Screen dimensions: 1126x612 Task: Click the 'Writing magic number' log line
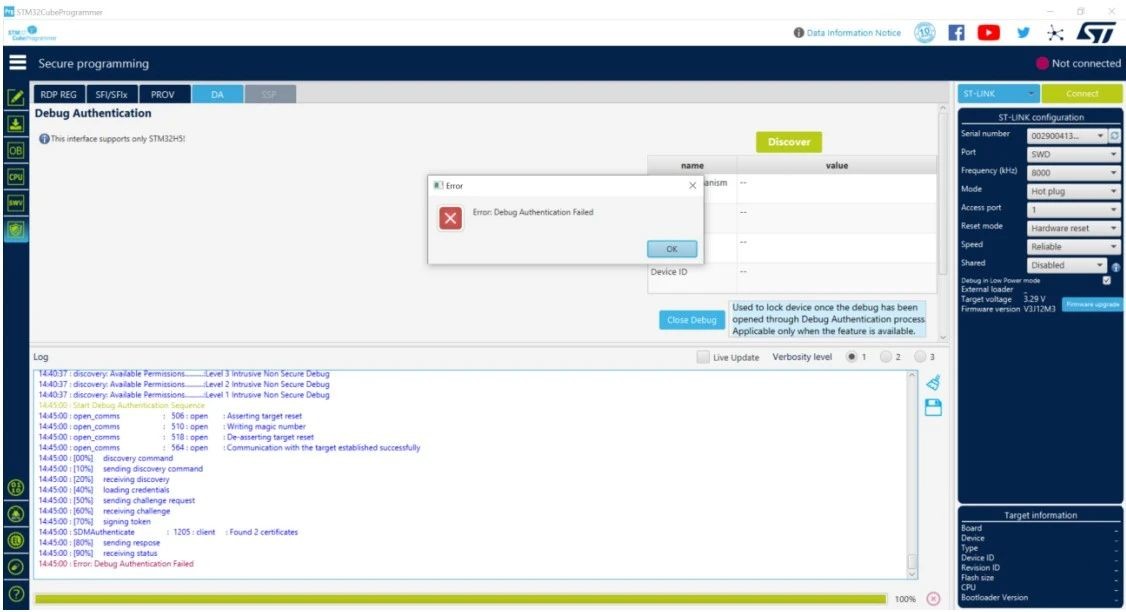(x=172, y=427)
